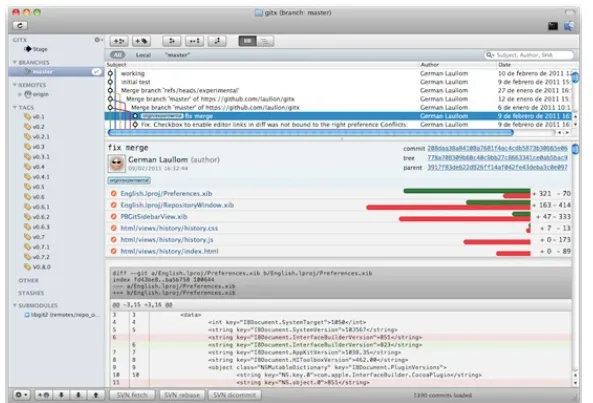Click the add remote button in bottom bar
This screenshot has height=403, width=593.
(43, 395)
